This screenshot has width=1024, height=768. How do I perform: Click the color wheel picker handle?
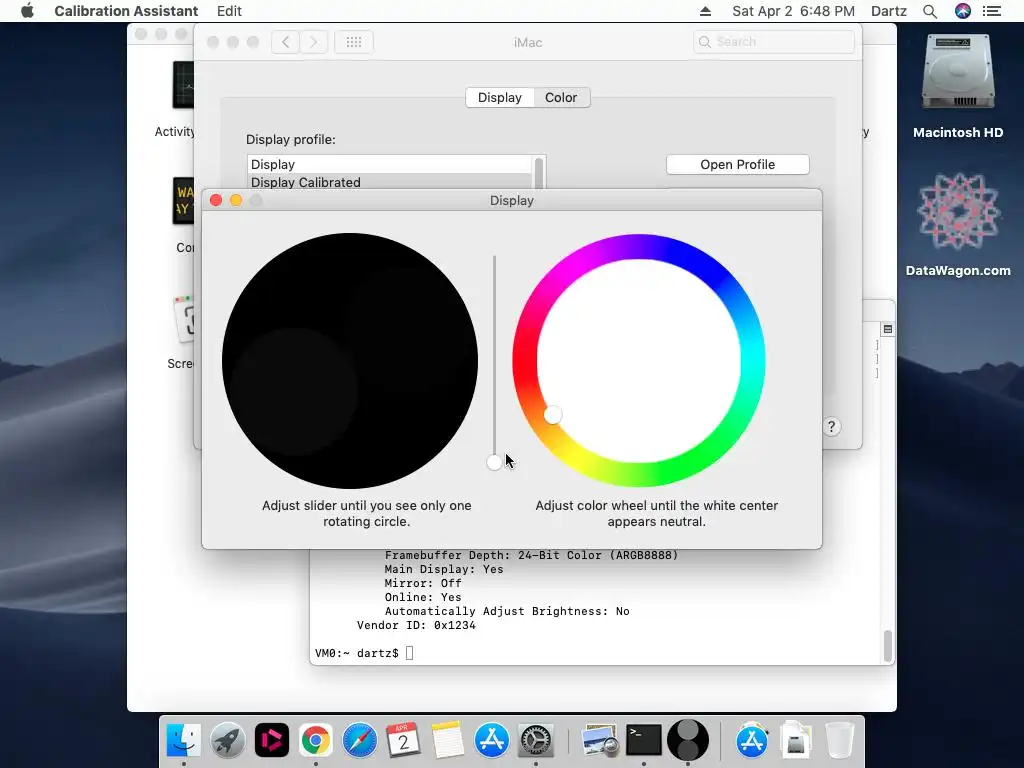coord(552,415)
